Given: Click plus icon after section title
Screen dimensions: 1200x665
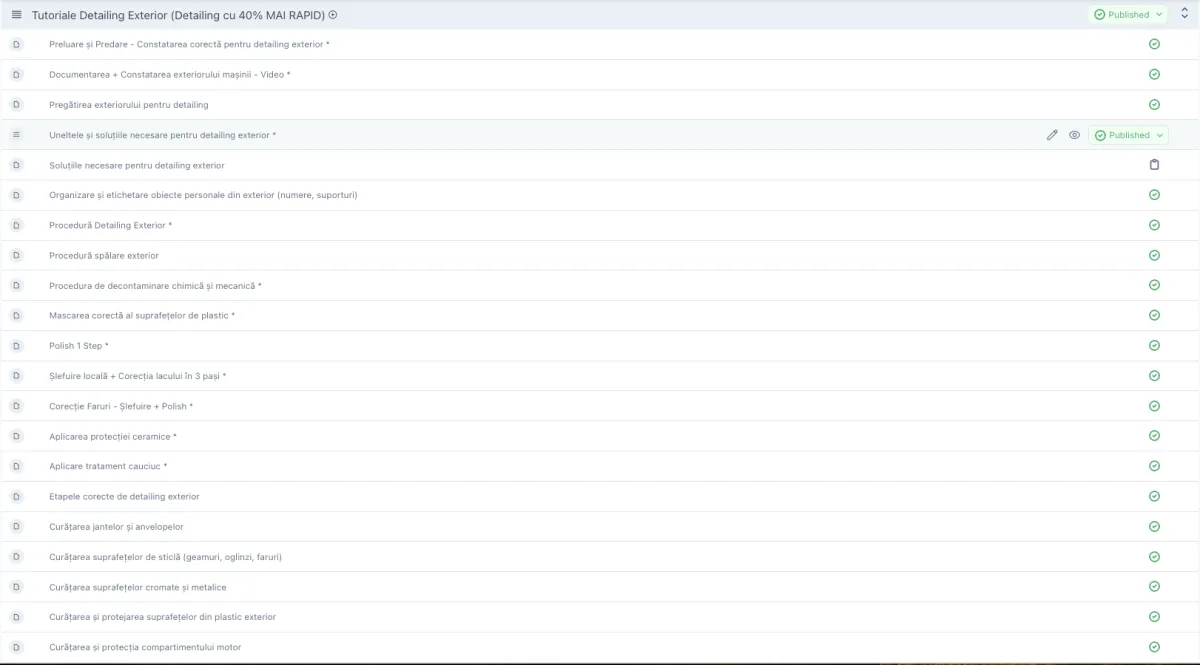Looking at the screenshot, I should 333,14.
